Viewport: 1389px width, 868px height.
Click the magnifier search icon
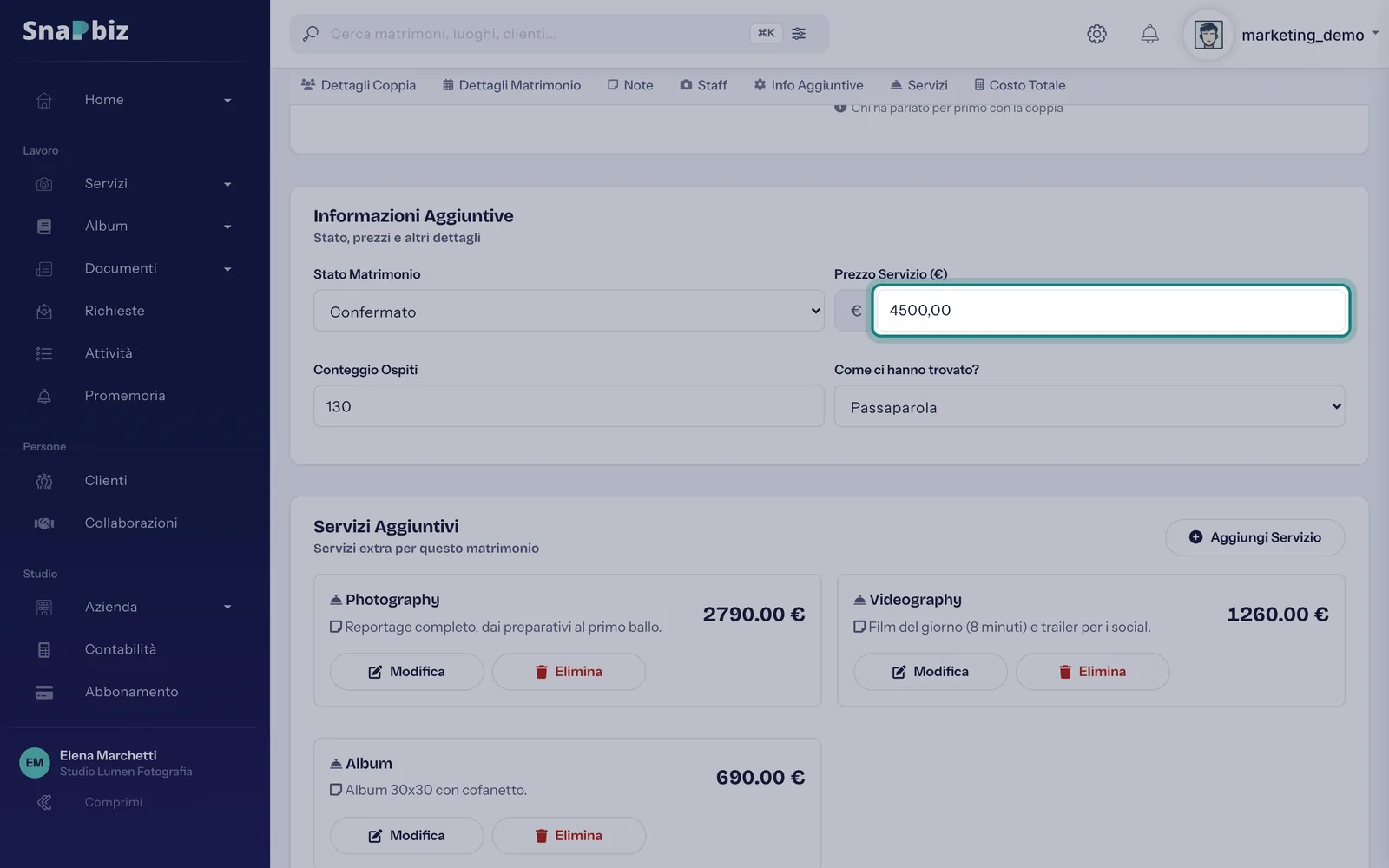point(310,34)
